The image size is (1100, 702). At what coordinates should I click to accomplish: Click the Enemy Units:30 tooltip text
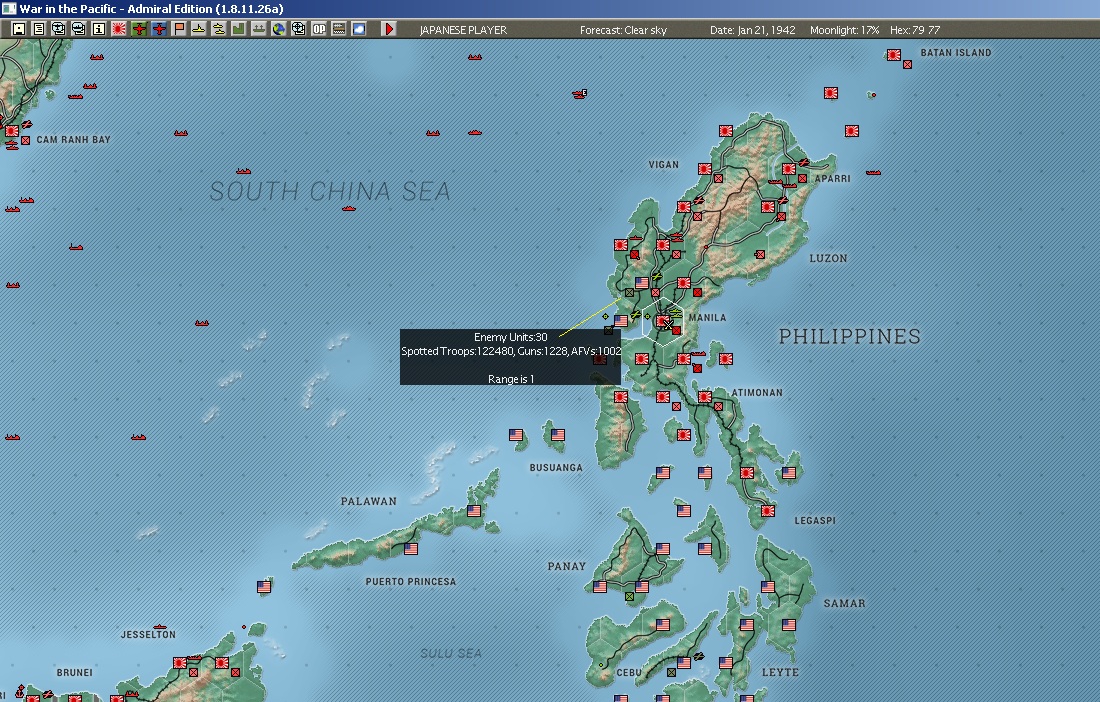click(x=511, y=337)
